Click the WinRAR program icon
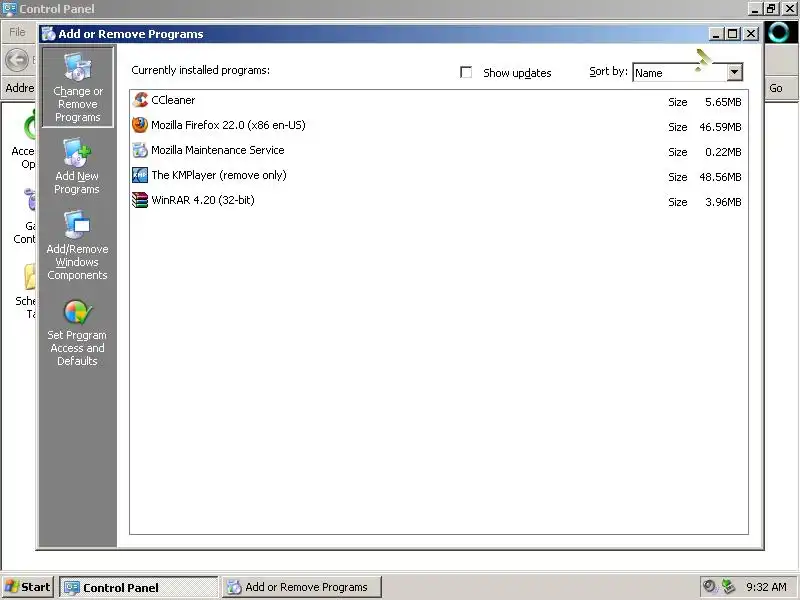 140,200
